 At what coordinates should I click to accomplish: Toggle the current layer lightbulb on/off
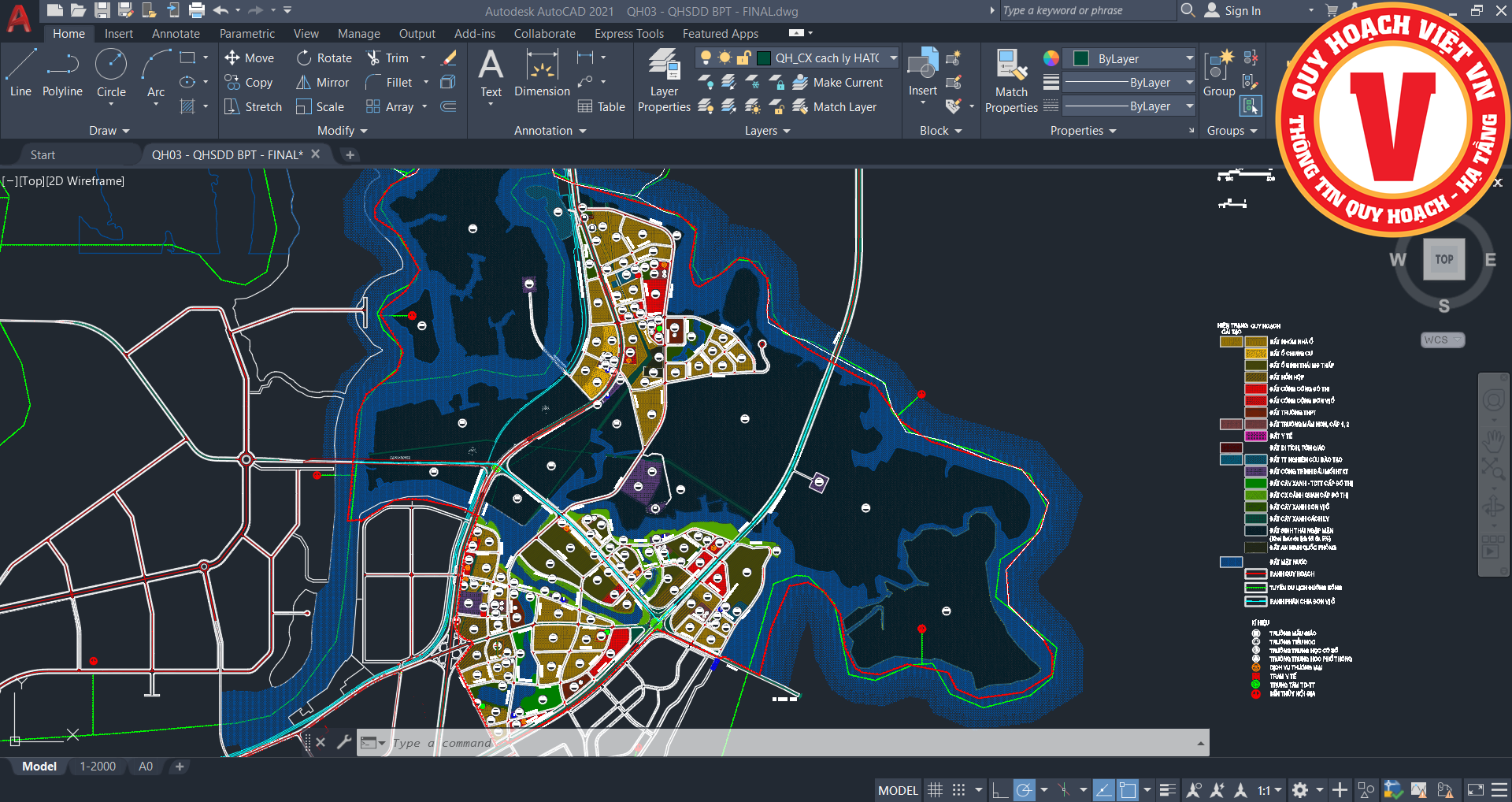[x=706, y=58]
